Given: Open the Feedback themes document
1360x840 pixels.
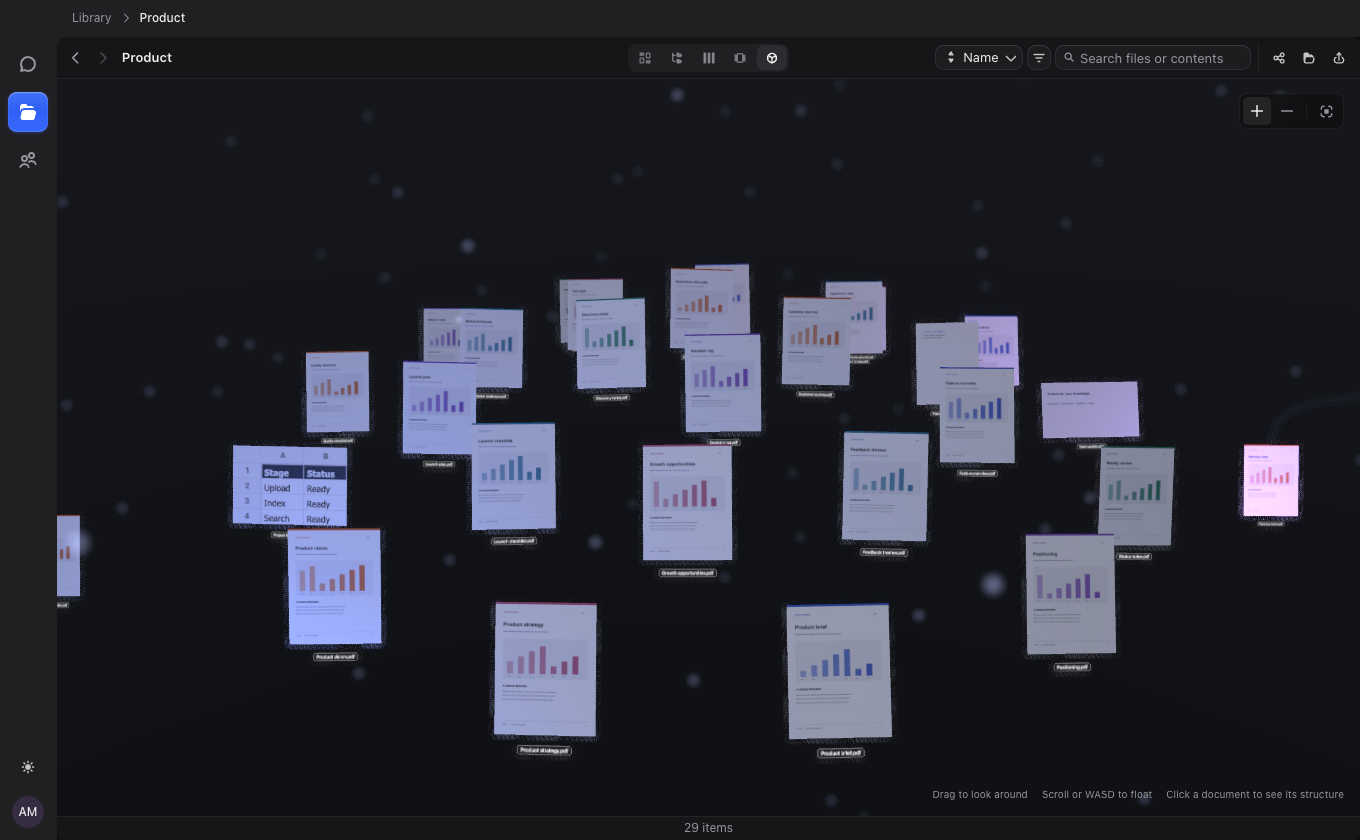Looking at the screenshot, I should tap(884, 487).
